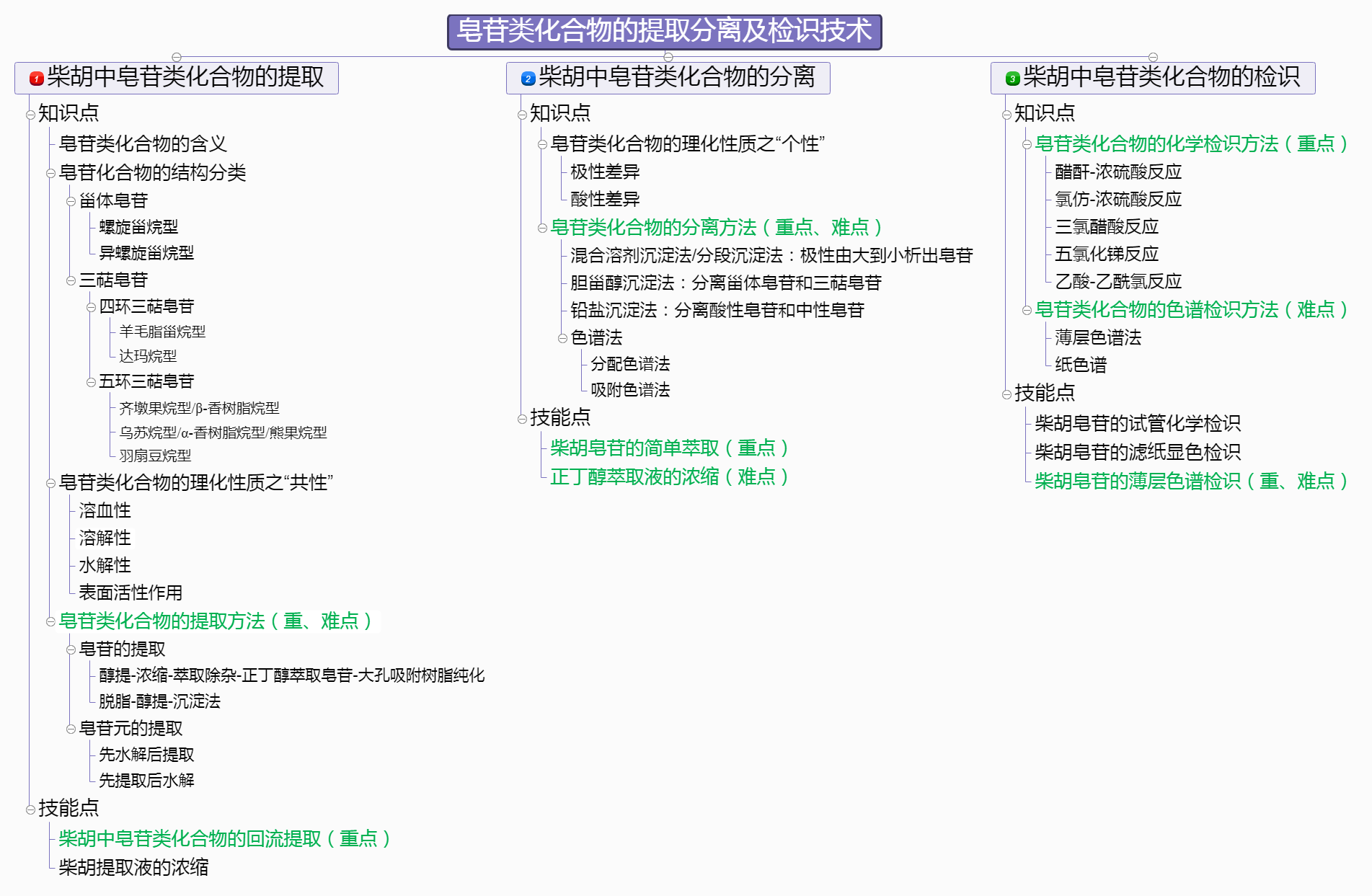Viewport: 1372px width, 896px height.
Task: Select the topic 乌苏烷型/α-香树脂烷型/熊果烷型
Action: tap(223, 433)
